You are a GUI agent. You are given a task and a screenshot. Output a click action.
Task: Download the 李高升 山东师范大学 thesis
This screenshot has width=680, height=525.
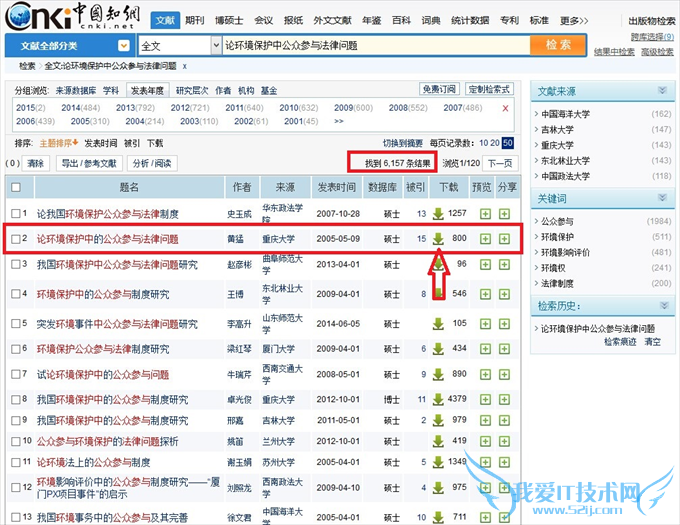tap(436, 324)
